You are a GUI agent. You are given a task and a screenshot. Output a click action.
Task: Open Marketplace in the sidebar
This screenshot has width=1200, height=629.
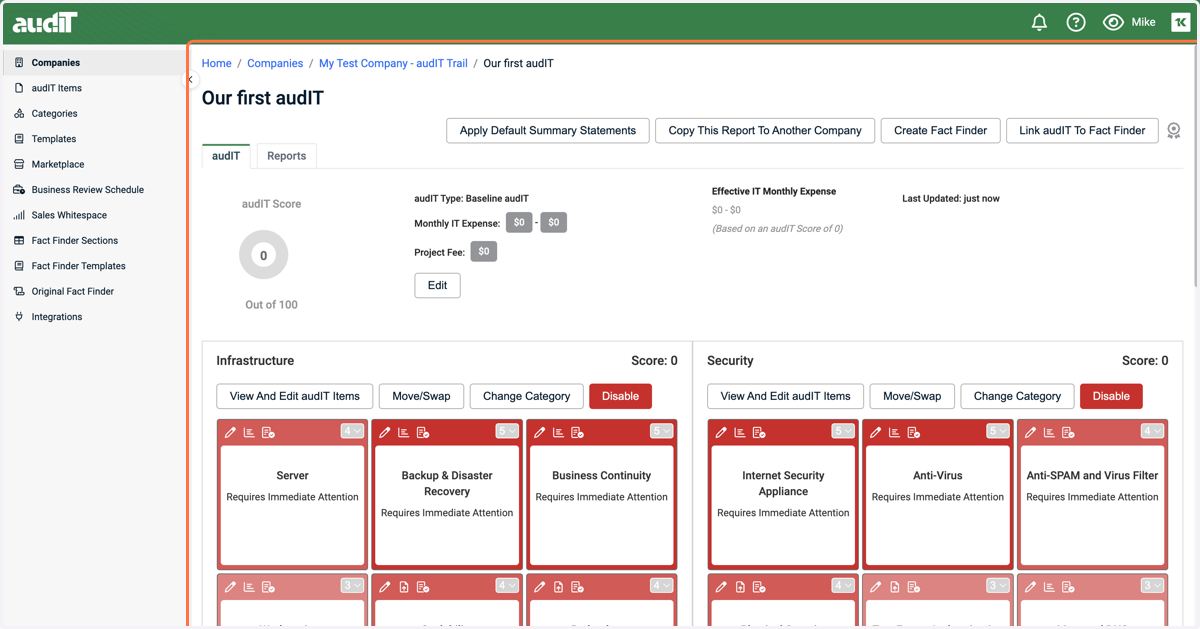[x=93, y=164]
